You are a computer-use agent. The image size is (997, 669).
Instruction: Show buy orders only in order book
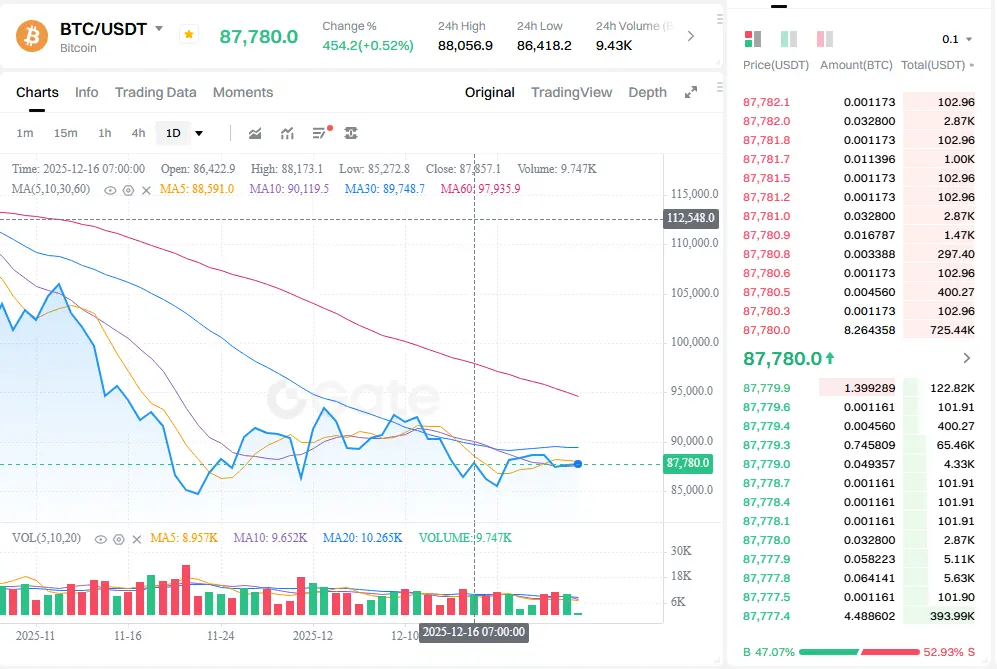pyautogui.click(x=789, y=39)
